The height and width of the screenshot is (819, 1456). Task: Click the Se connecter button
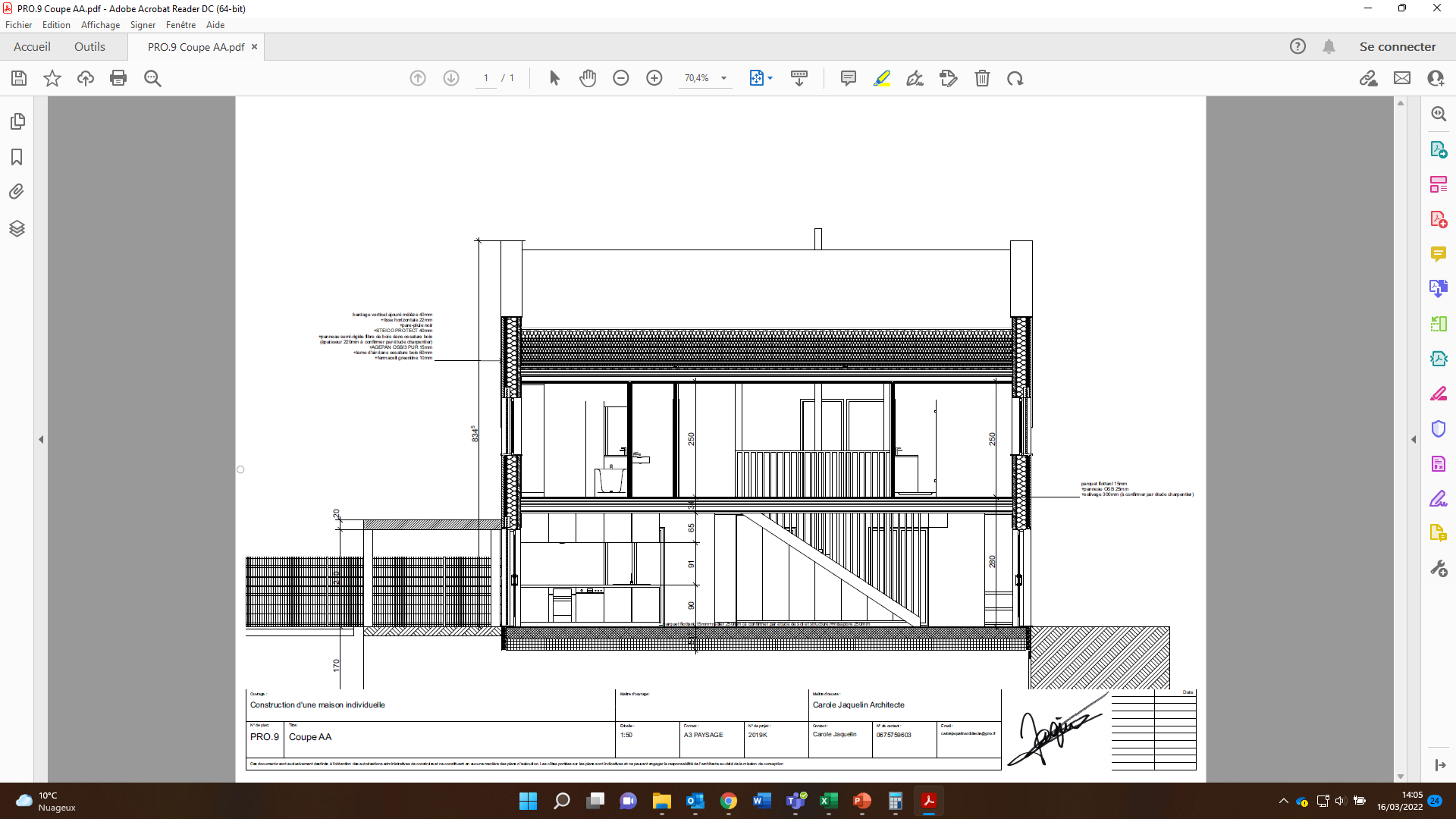click(1397, 47)
